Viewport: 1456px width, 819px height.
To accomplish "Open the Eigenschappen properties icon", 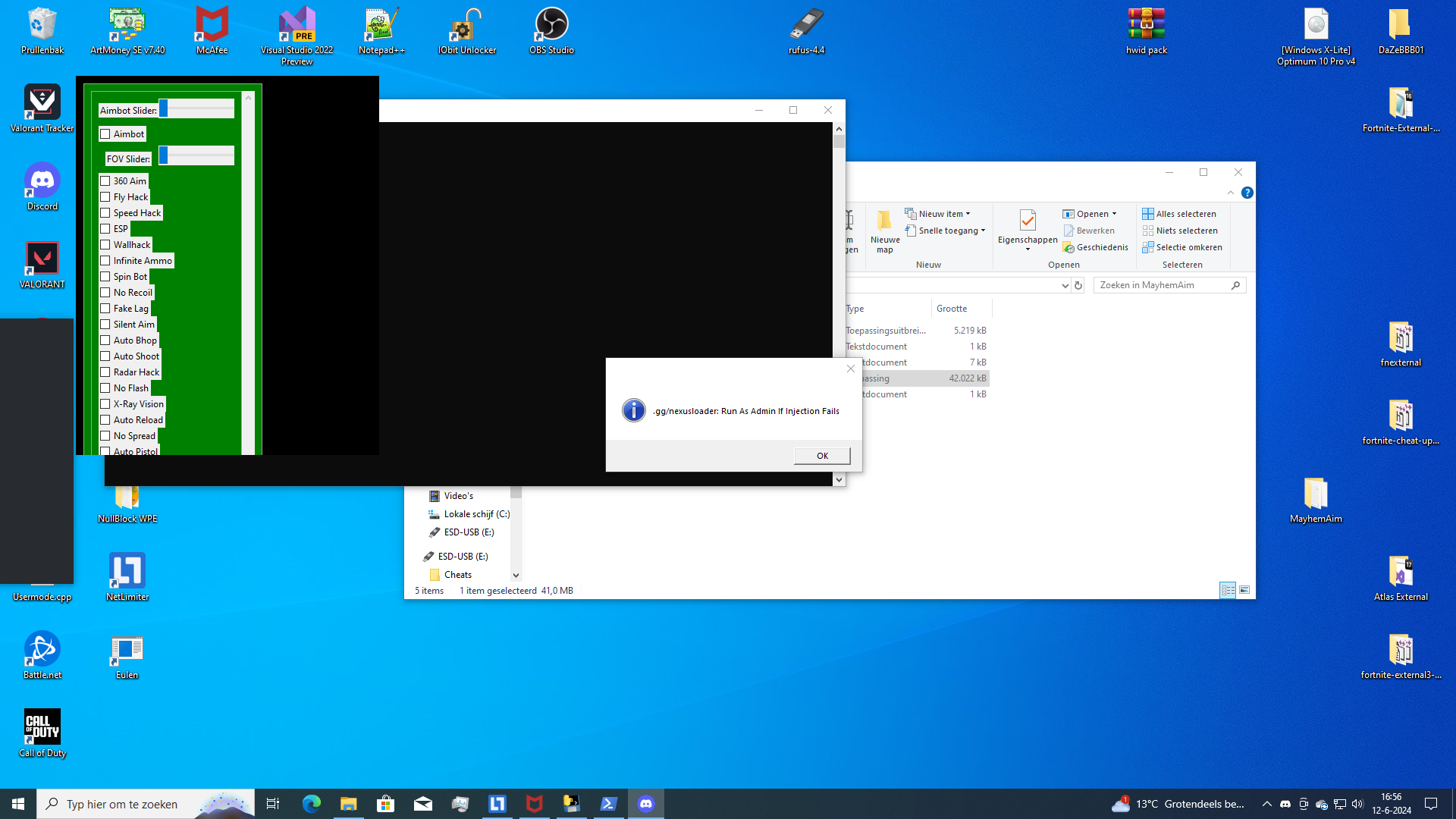I will [1028, 221].
